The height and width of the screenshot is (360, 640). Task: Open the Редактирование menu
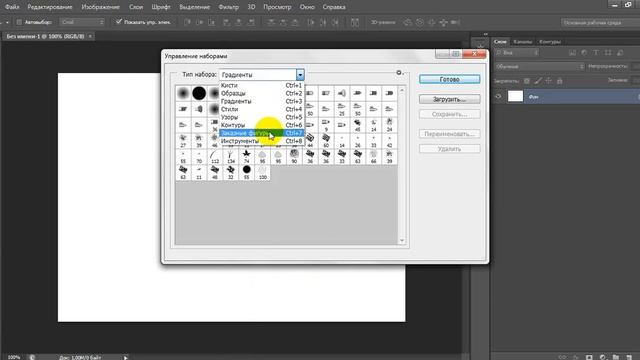(50, 7)
